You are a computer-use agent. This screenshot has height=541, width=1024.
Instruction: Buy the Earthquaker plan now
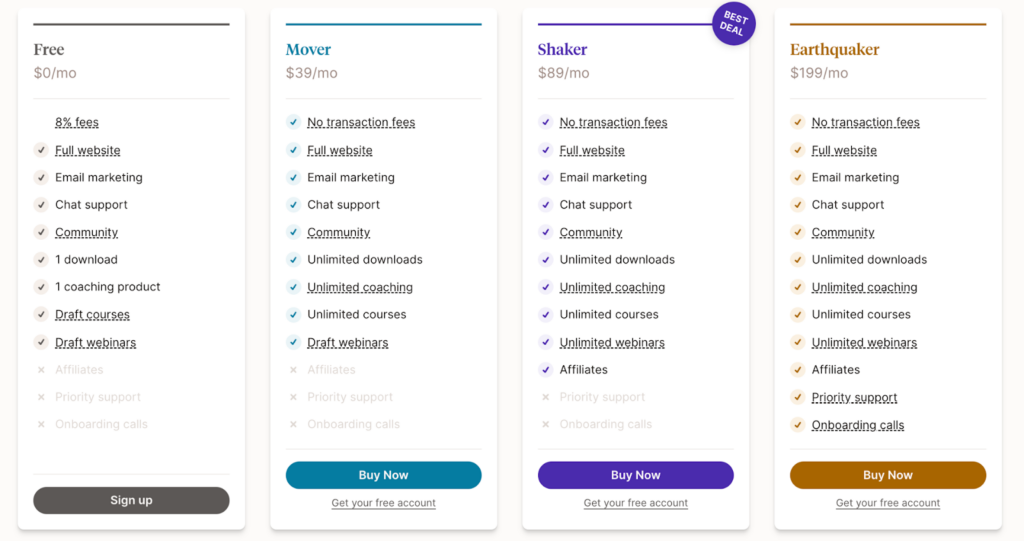click(888, 475)
